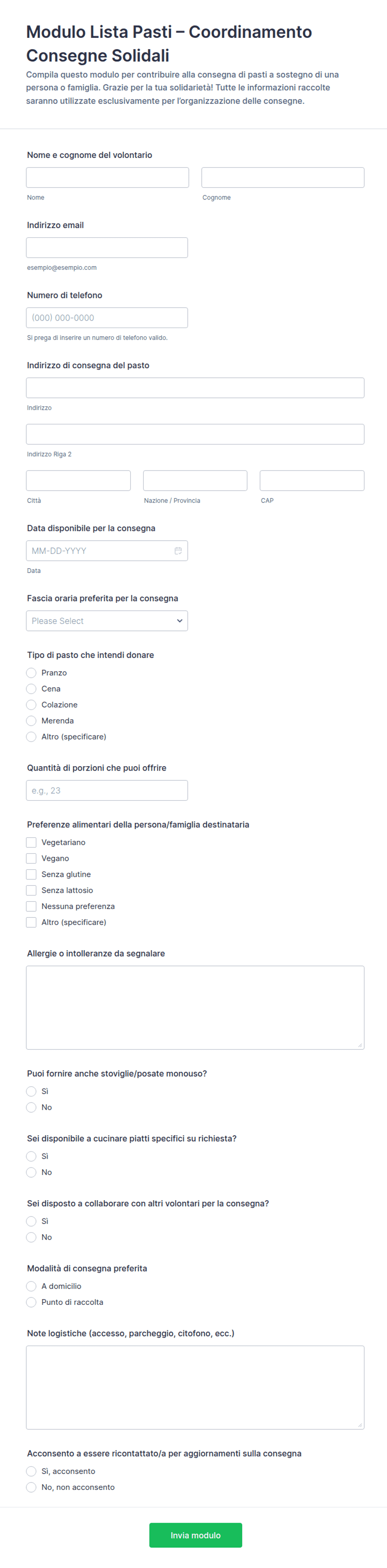Expand the Fascia oraria dropdown arrow
Viewport: 387px width, 1568px height.
click(179, 621)
